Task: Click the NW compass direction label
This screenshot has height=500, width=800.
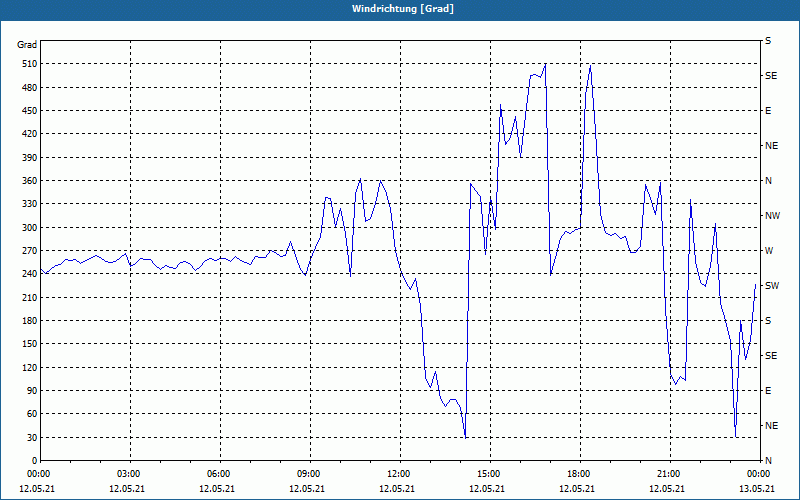Action: 773,216
